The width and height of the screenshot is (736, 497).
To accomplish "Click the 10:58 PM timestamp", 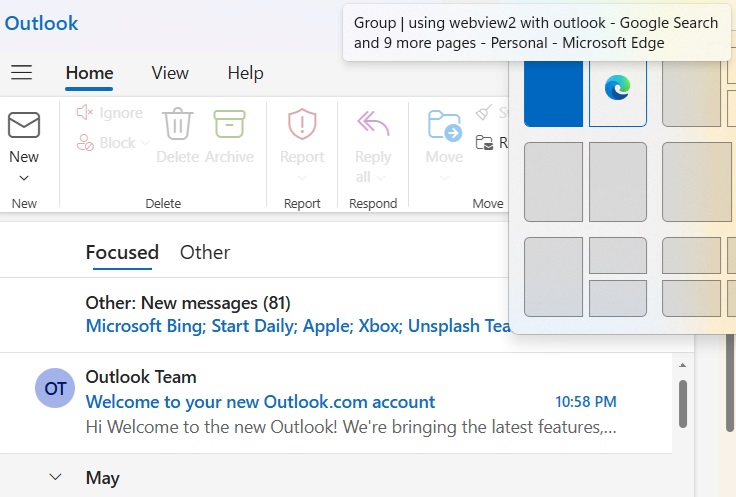I will click(586, 402).
